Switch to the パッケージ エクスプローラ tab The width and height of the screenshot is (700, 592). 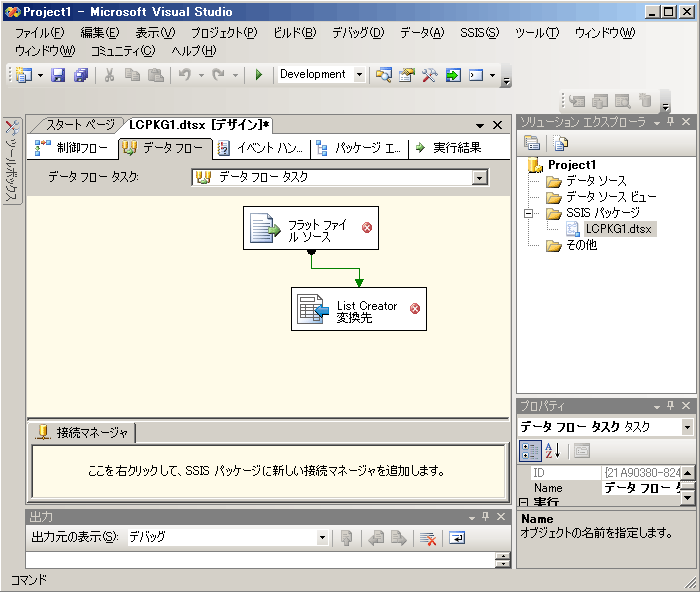click(x=359, y=148)
